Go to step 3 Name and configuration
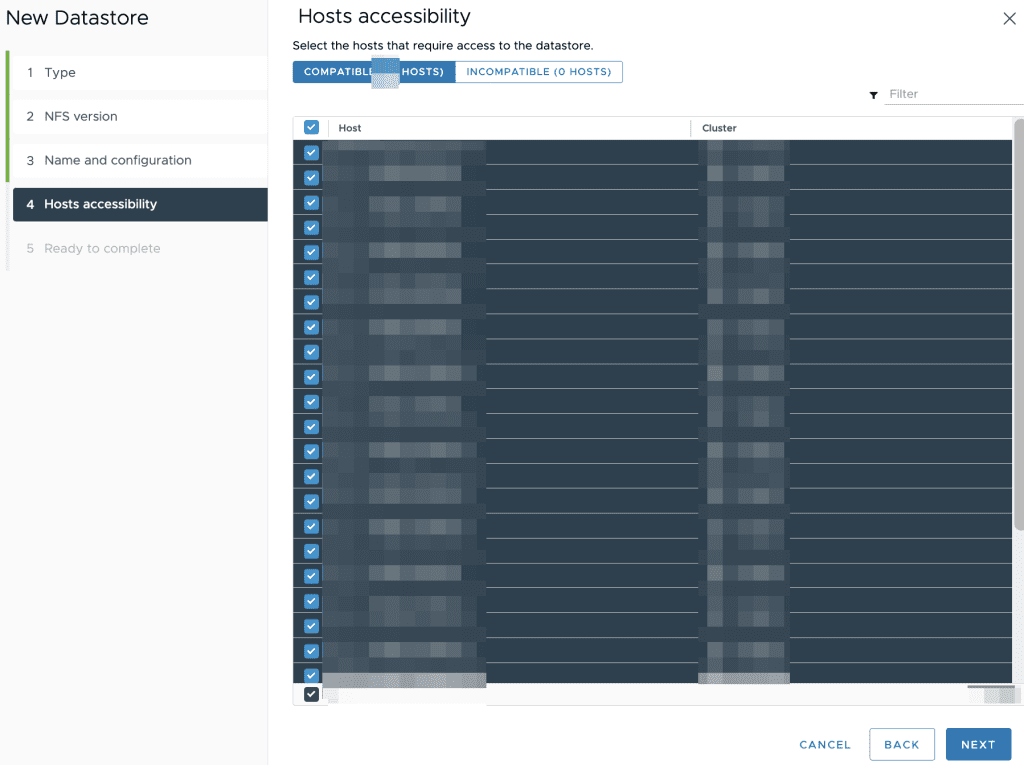1024x765 pixels. pyautogui.click(x=140, y=160)
